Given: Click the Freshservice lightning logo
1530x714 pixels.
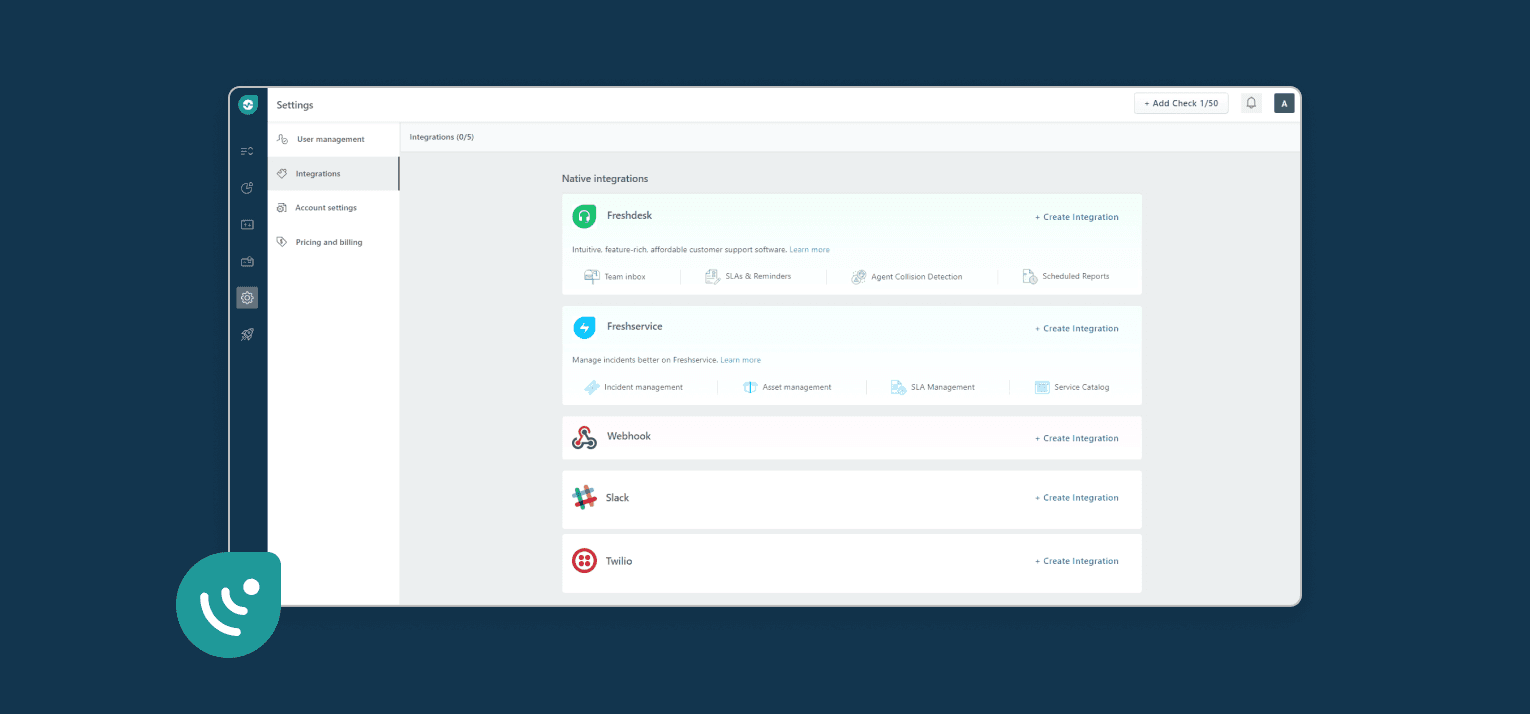Looking at the screenshot, I should [x=584, y=328].
